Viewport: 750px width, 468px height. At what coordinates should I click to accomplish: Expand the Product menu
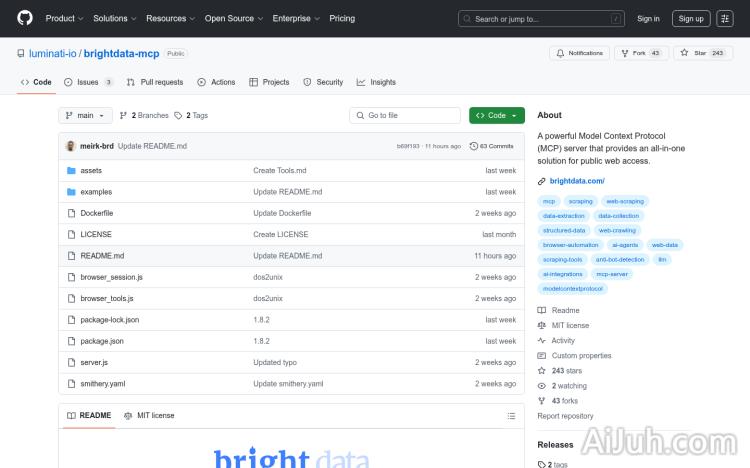coord(64,19)
